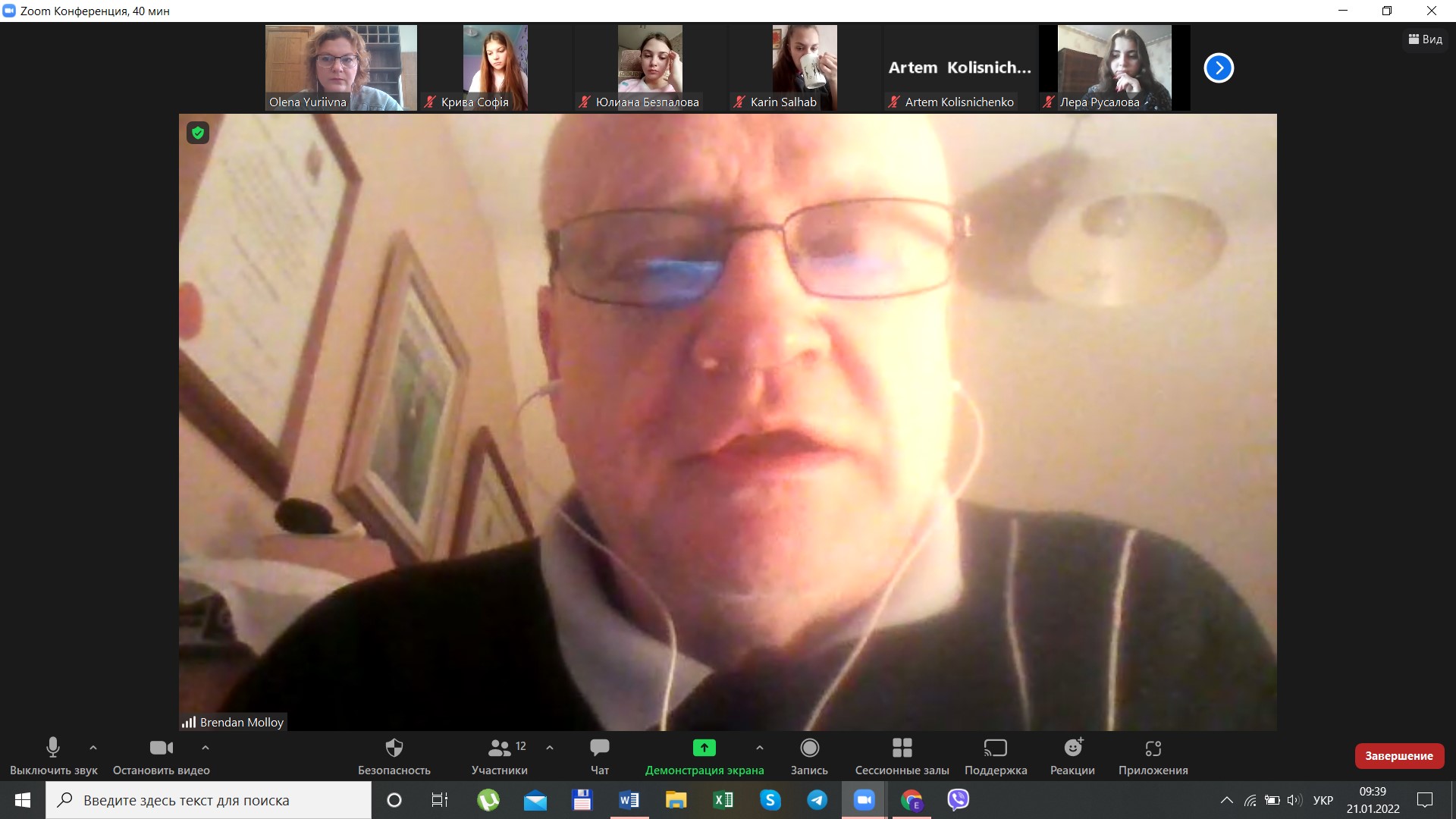Open Task View on taskbar

click(x=440, y=800)
